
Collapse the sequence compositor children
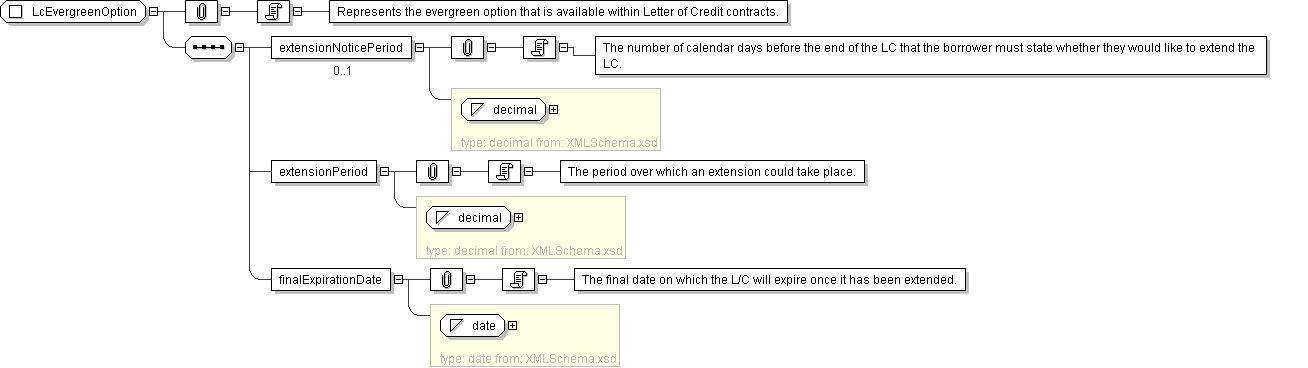pyautogui.click(x=239, y=48)
